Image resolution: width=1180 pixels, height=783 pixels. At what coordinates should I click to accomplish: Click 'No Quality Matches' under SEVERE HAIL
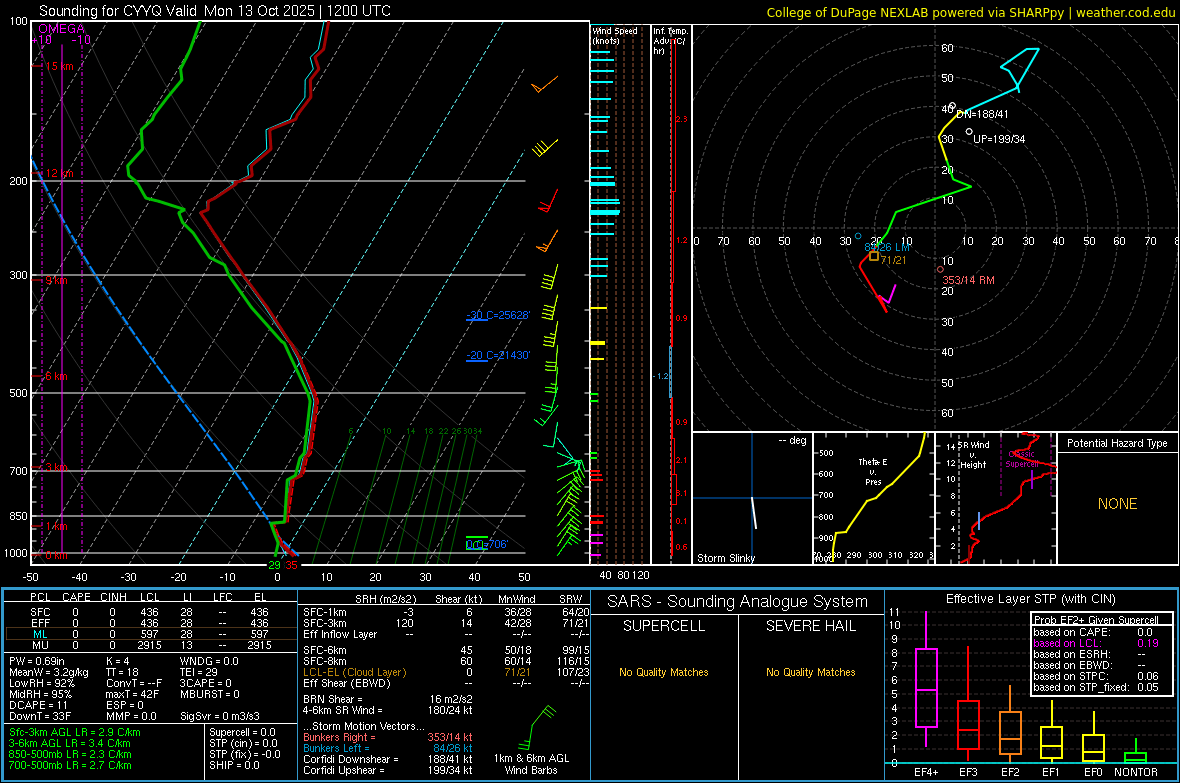tap(810, 672)
